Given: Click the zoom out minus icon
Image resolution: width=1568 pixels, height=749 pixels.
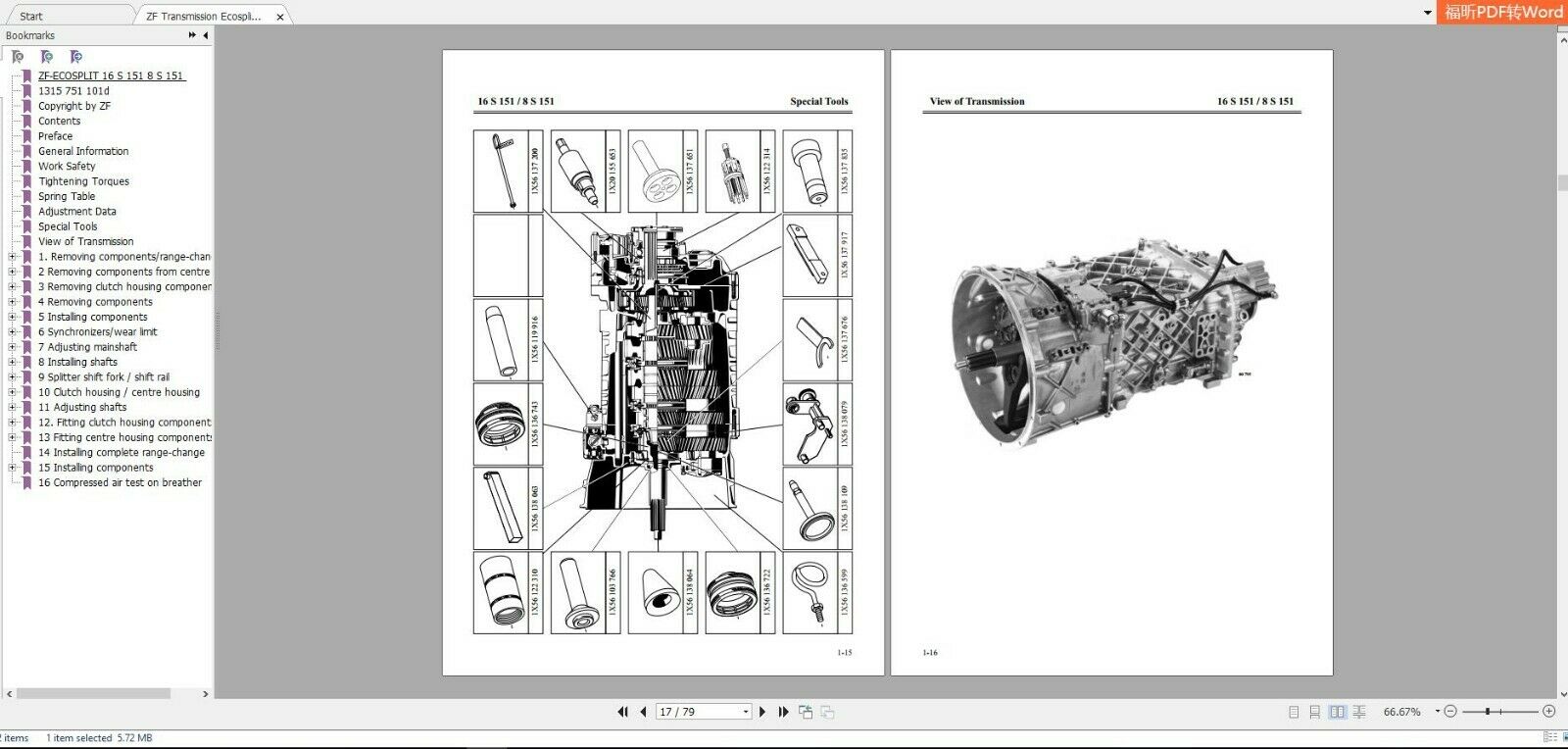Looking at the screenshot, I should pyautogui.click(x=1450, y=712).
